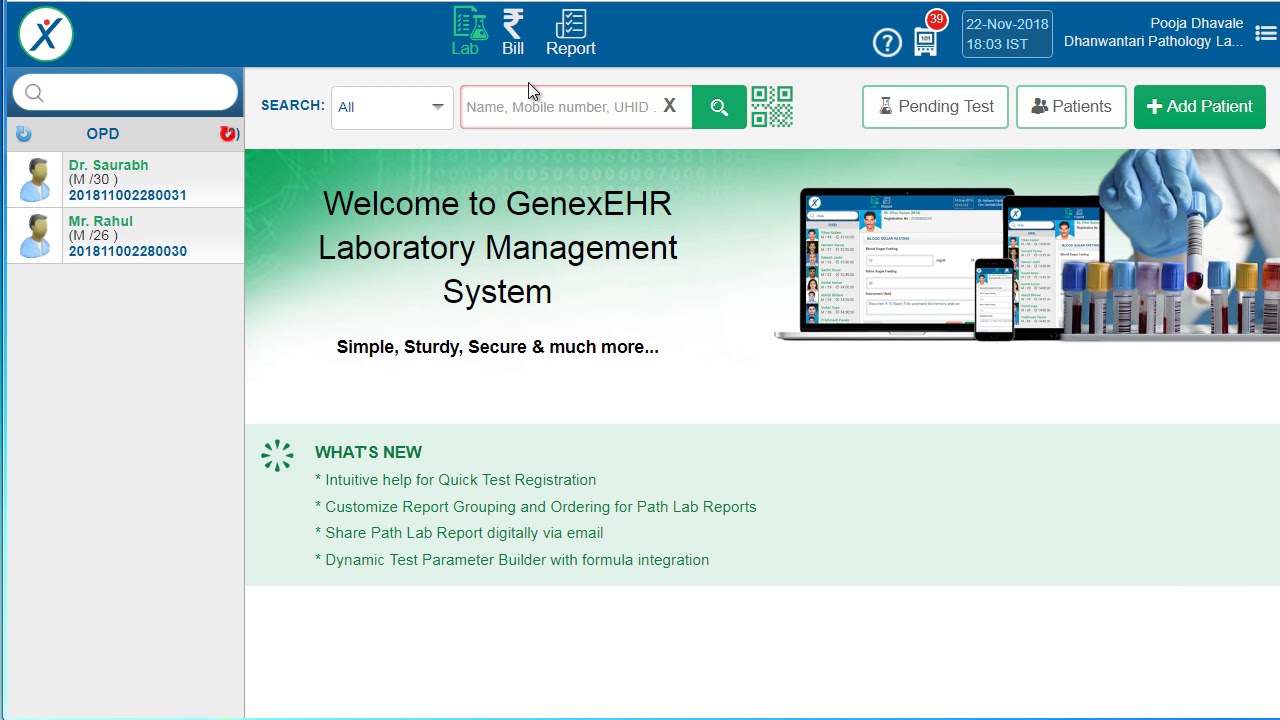This screenshot has width=1280, height=720.
Task: Open the hamburger list menu icon
Action: tap(1265, 33)
